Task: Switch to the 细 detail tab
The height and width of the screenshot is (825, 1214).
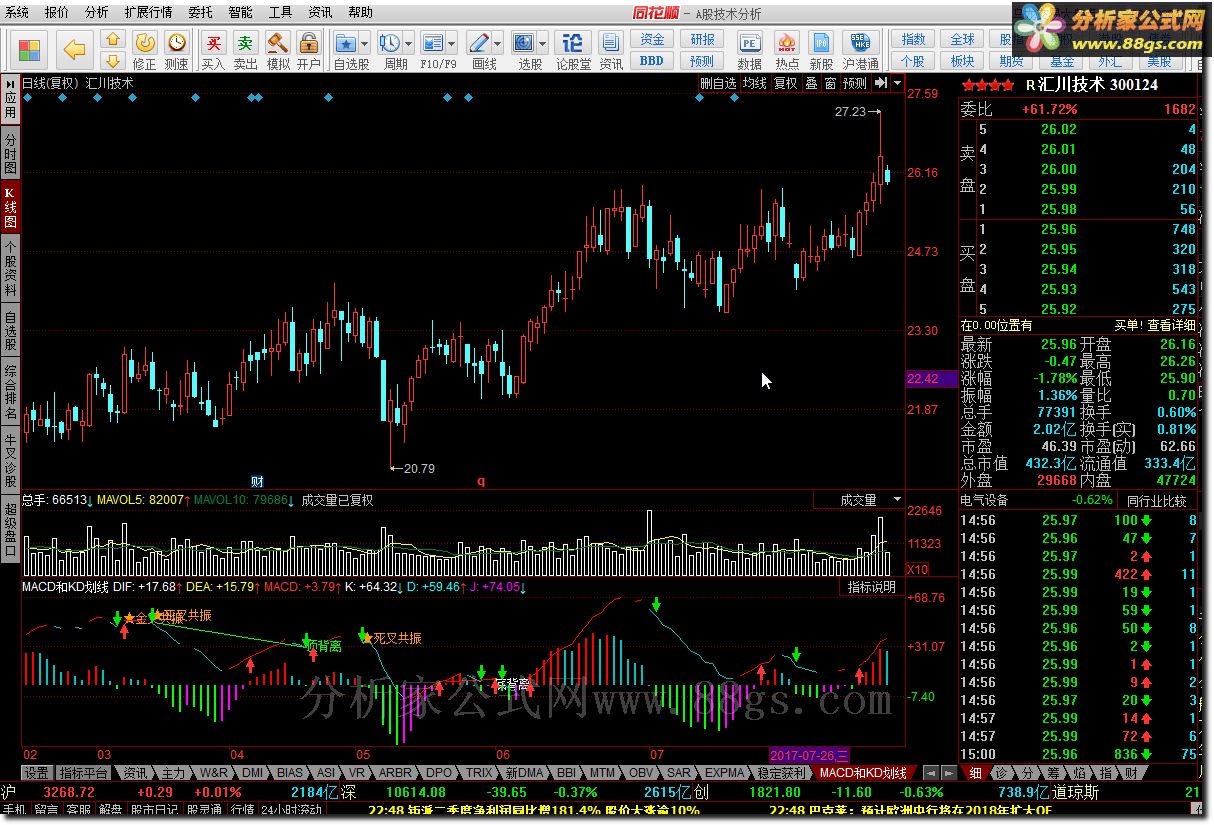Action: tap(975, 773)
